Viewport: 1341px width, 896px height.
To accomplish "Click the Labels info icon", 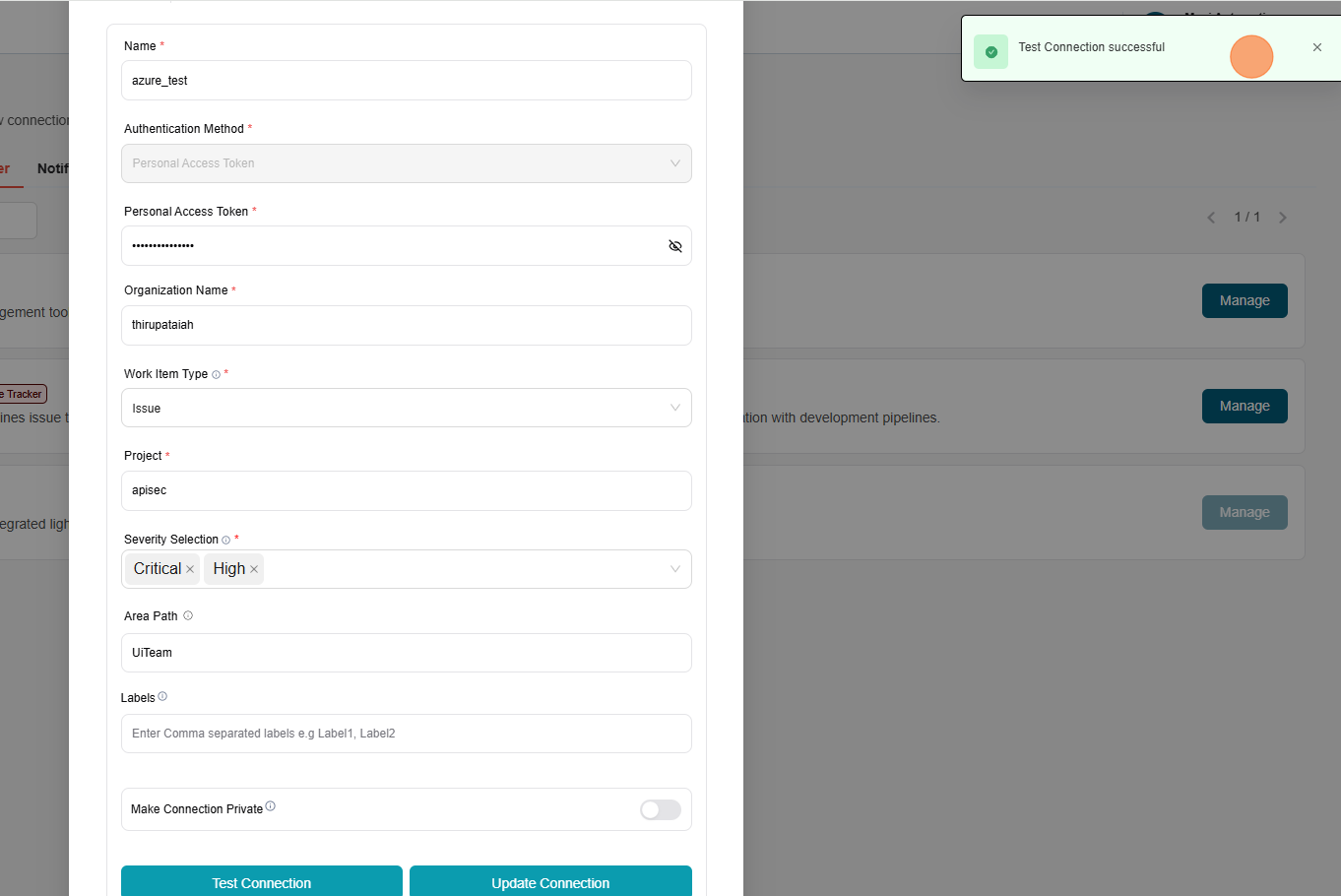I will click(x=162, y=696).
